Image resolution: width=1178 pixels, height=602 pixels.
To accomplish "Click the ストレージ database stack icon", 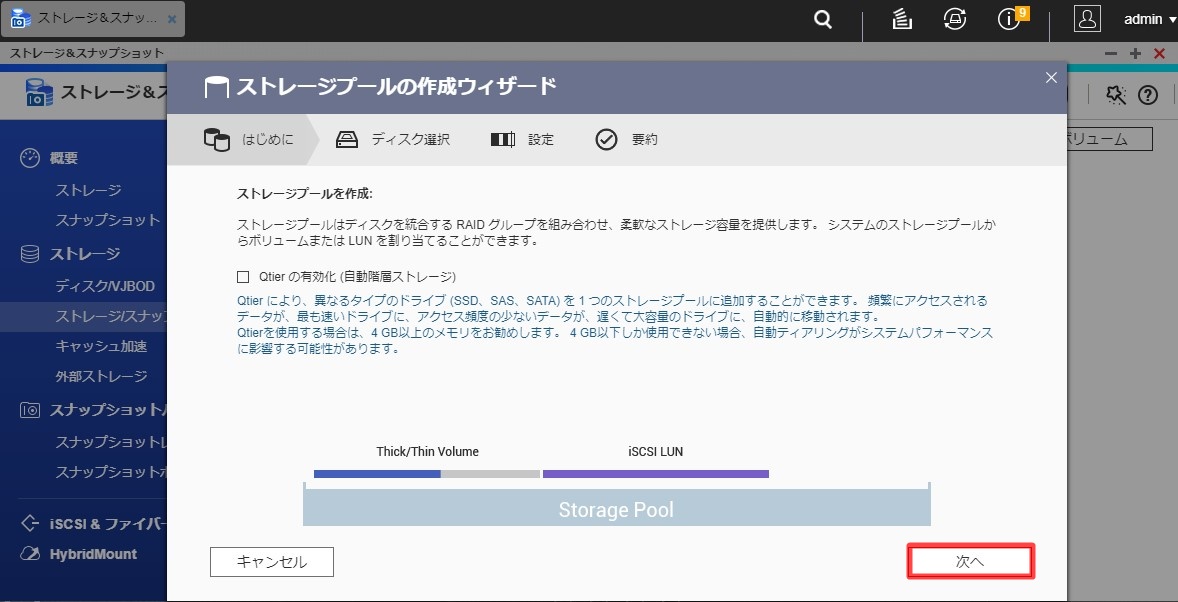I will coord(29,254).
